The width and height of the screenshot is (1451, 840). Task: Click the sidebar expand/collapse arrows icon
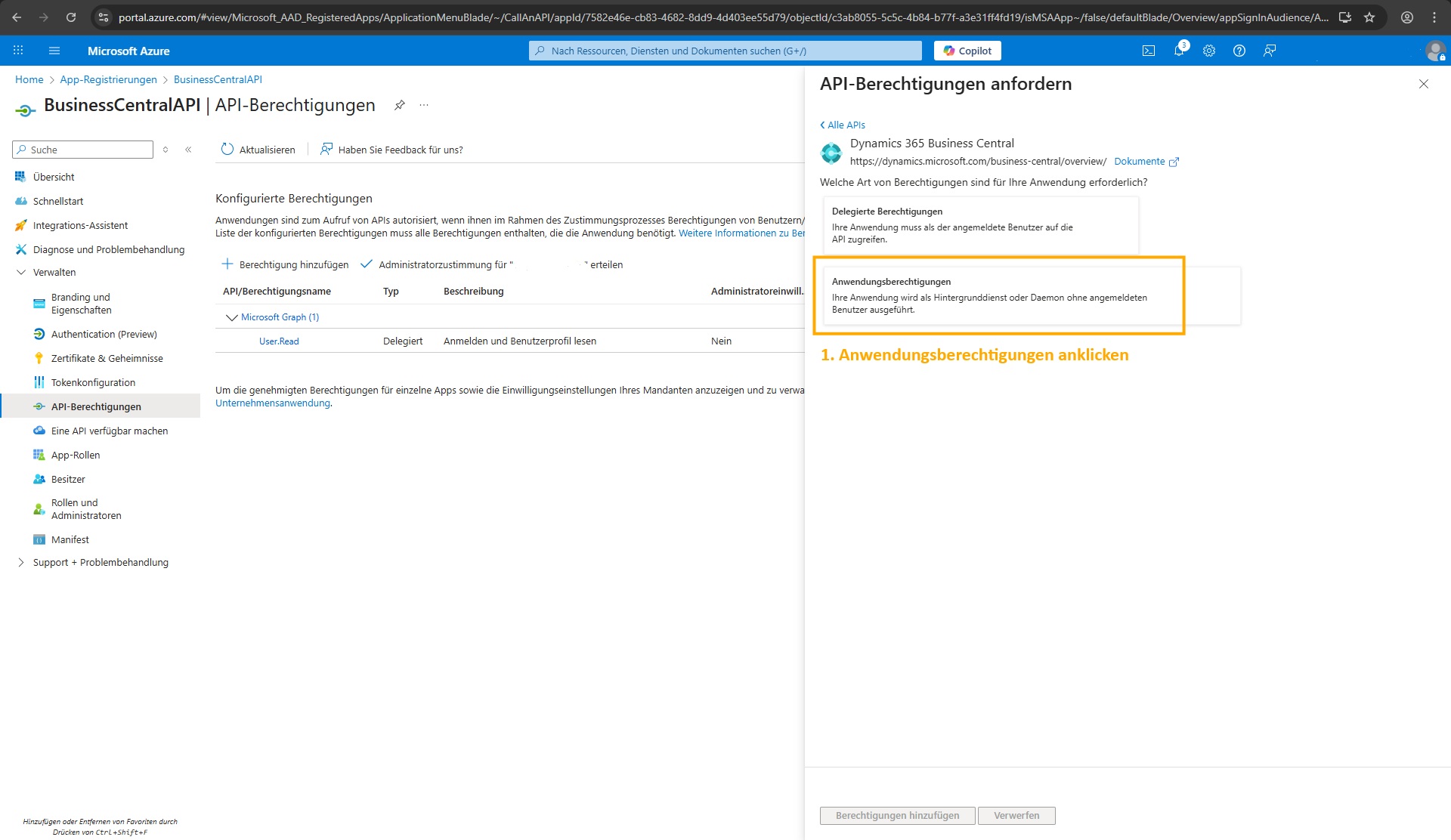click(166, 150)
